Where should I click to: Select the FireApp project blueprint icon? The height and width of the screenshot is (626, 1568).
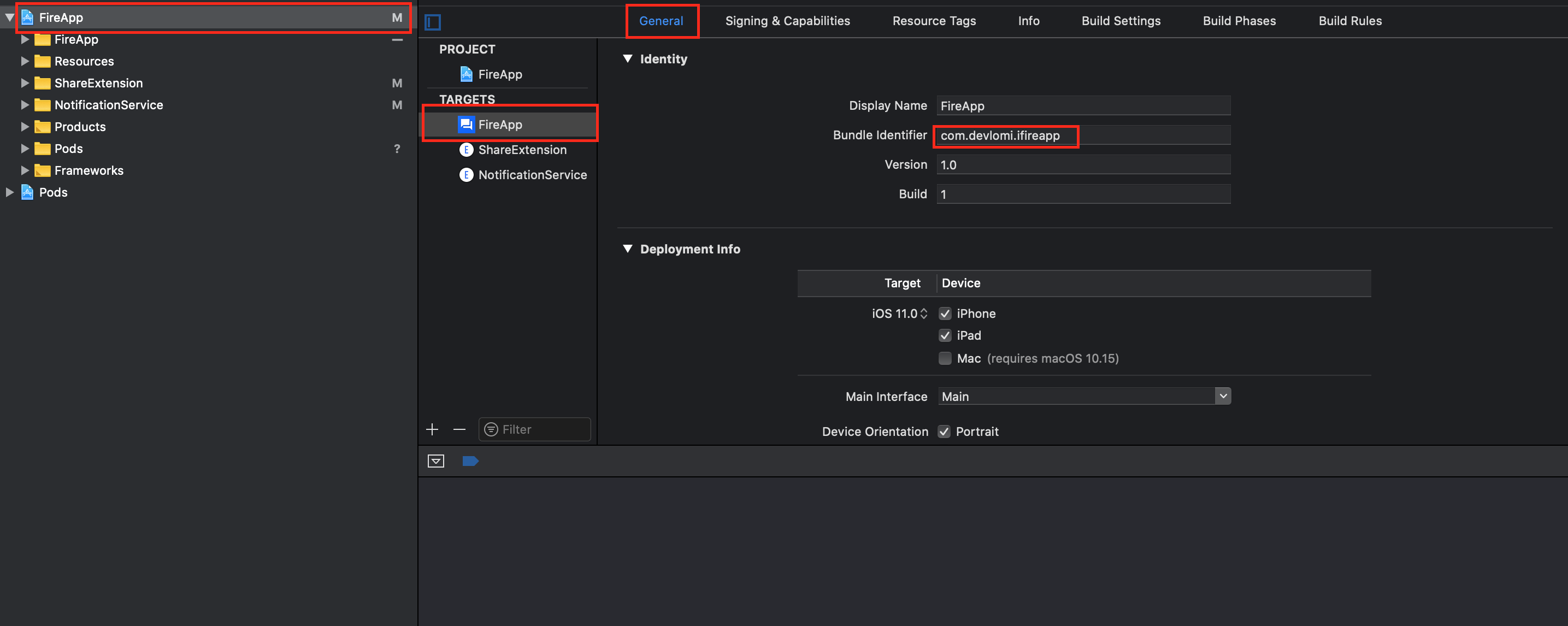pos(466,74)
